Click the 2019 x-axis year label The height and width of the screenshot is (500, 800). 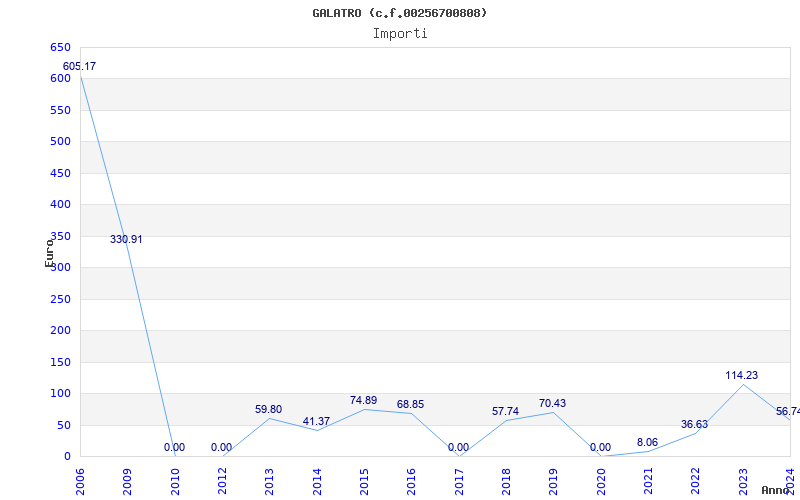click(554, 482)
